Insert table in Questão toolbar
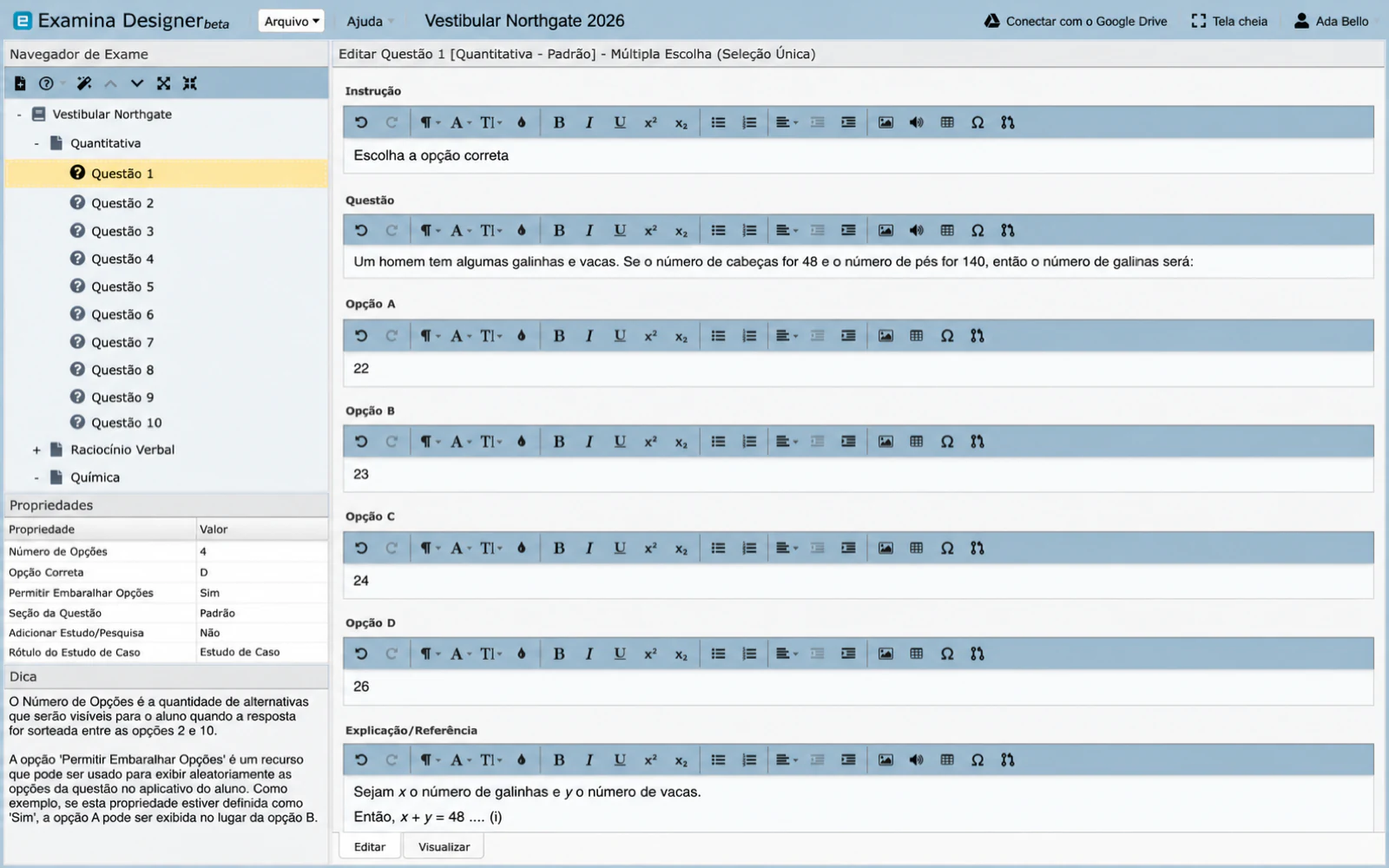 [947, 230]
